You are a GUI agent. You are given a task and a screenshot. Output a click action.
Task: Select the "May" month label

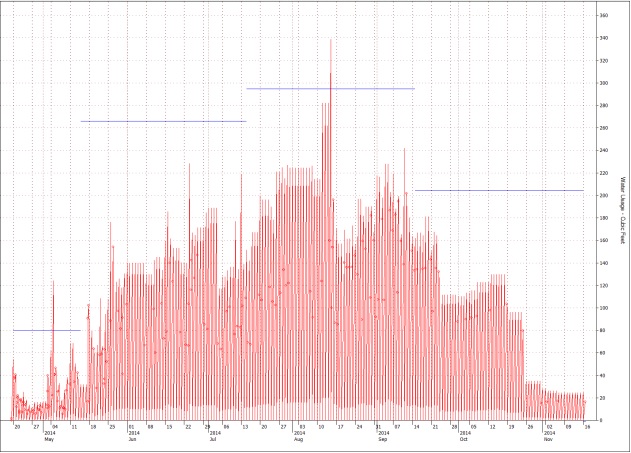tap(49, 439)
